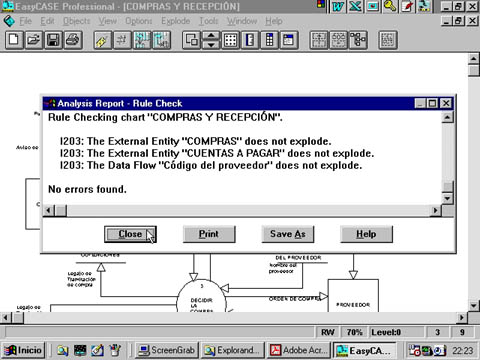
Task: Switch to Explorand... in the taskbar
Action: pyautogui.click(x=232, y=350)
